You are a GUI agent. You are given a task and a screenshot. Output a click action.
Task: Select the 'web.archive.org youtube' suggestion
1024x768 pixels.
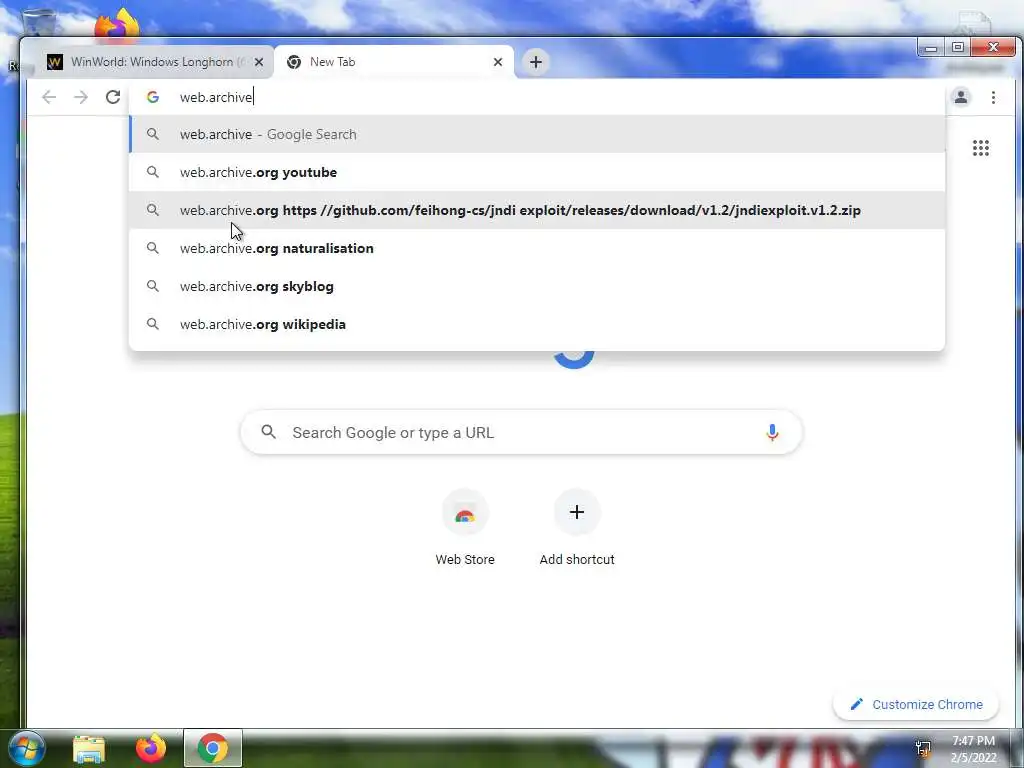[x=537, y=172]
